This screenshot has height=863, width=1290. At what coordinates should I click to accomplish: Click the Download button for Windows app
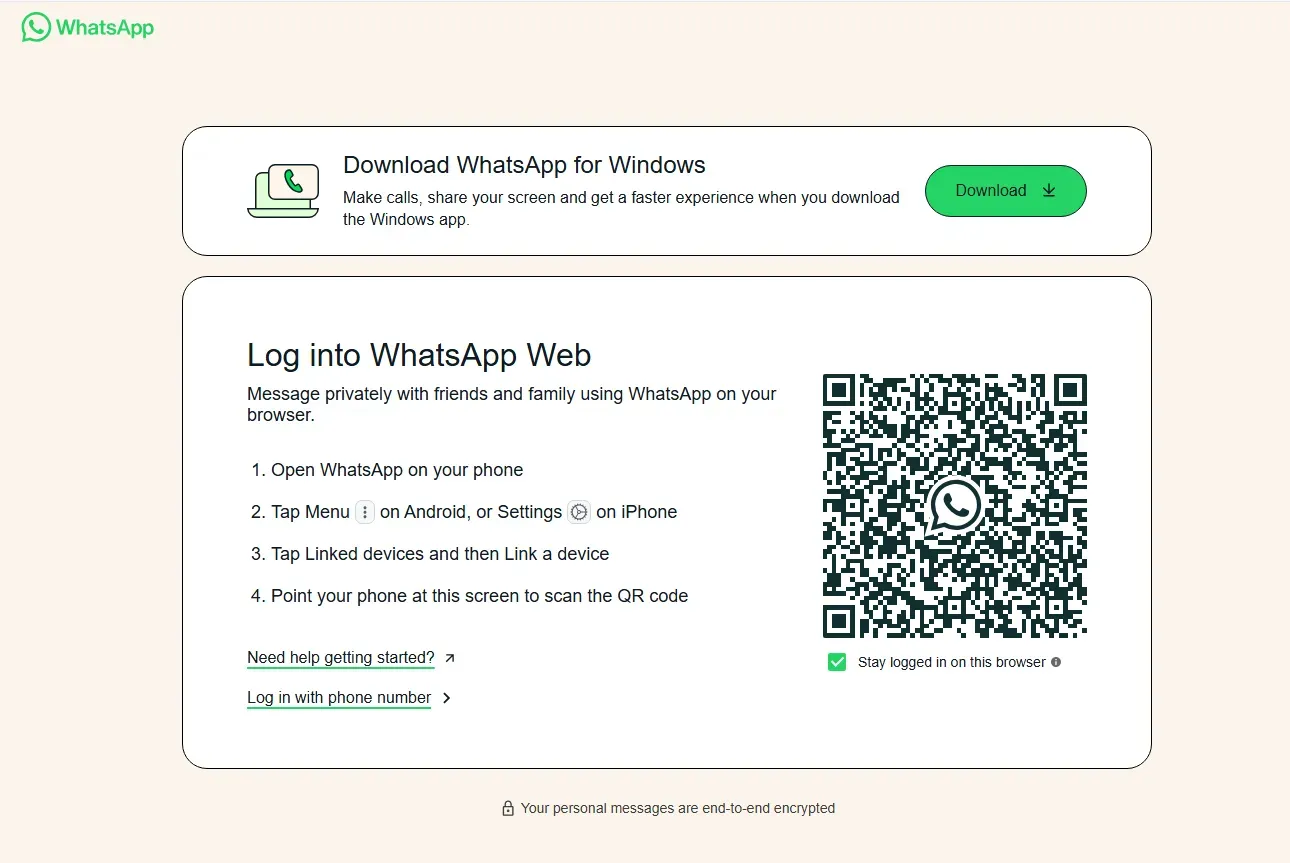point(1005,191)
